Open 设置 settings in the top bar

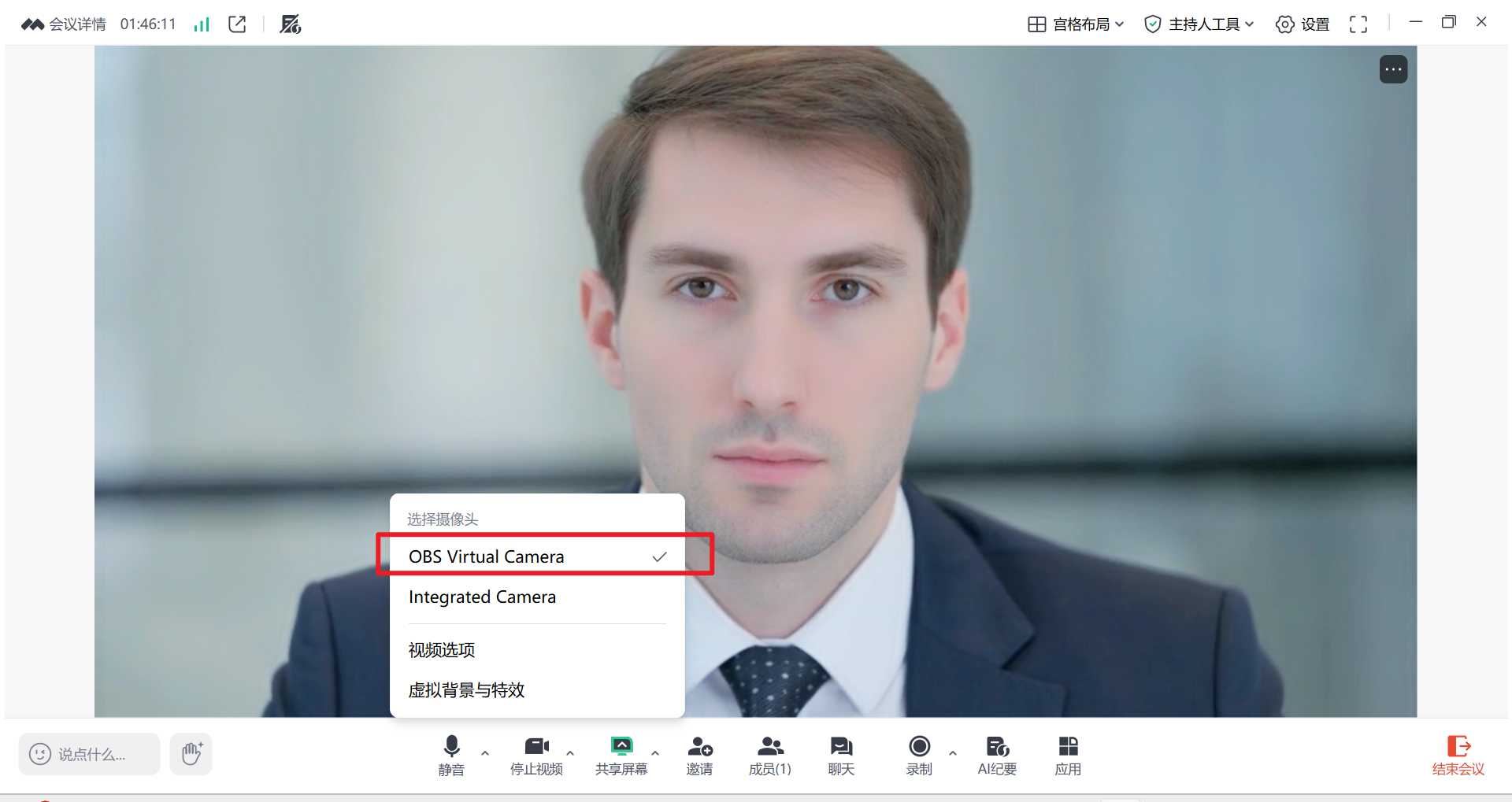tap(1303, 24)
